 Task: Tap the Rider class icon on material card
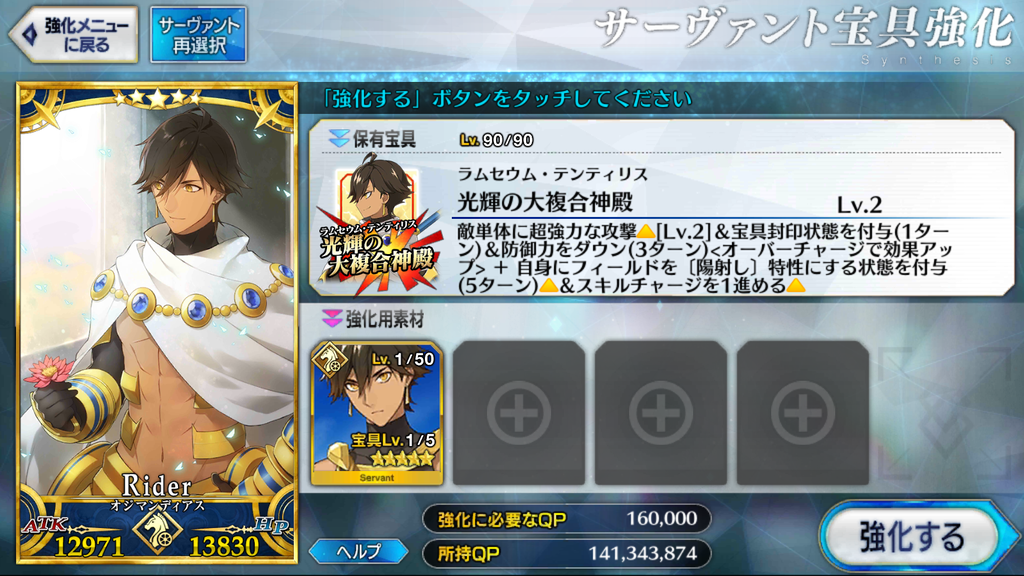(329, 360)
